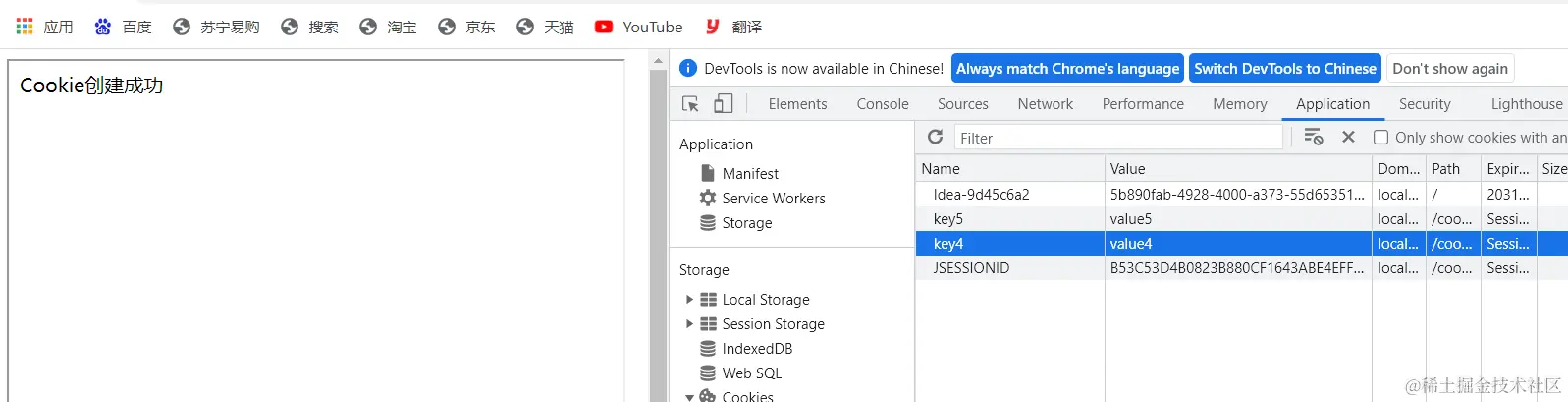Sort cookies by Value column header
The width and height of the screenshot is (1568, 402).
tap(1238, 168)
